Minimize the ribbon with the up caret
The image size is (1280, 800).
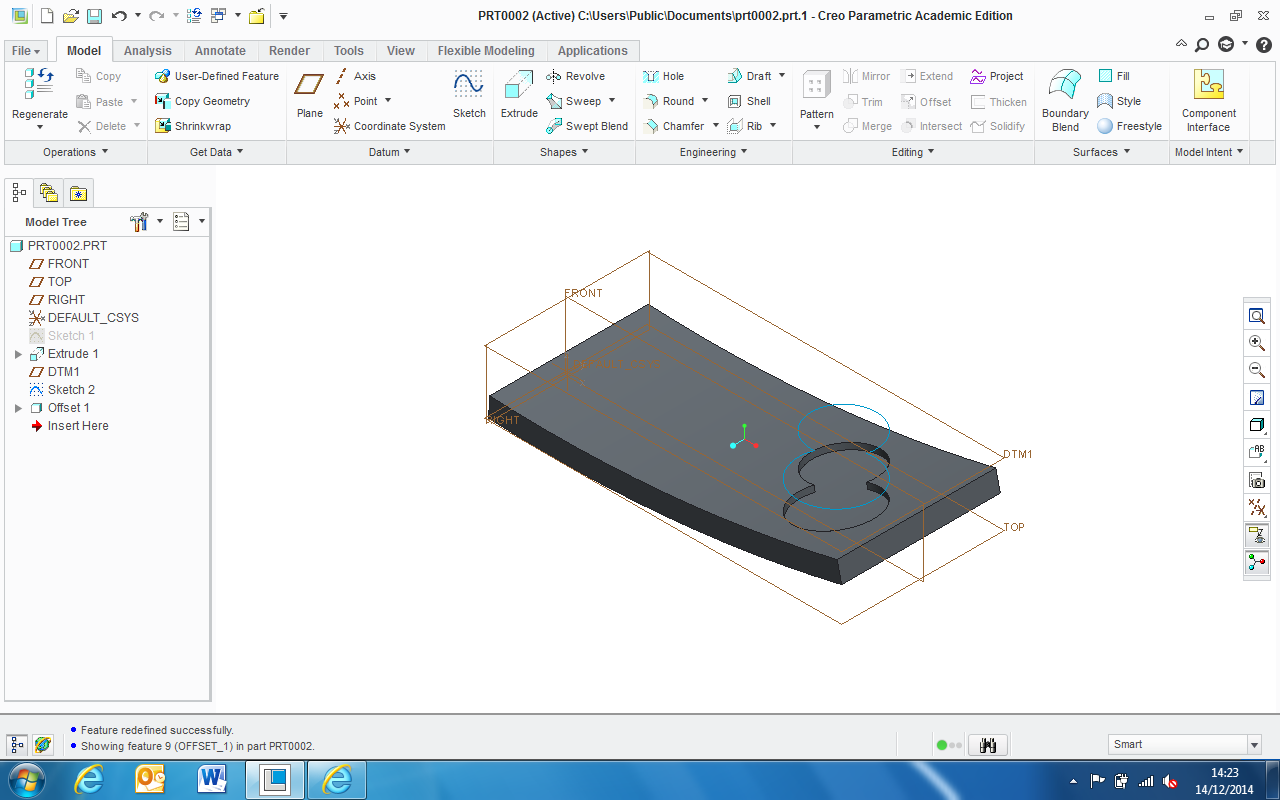pyautogui.click(x=1181, y=45)
